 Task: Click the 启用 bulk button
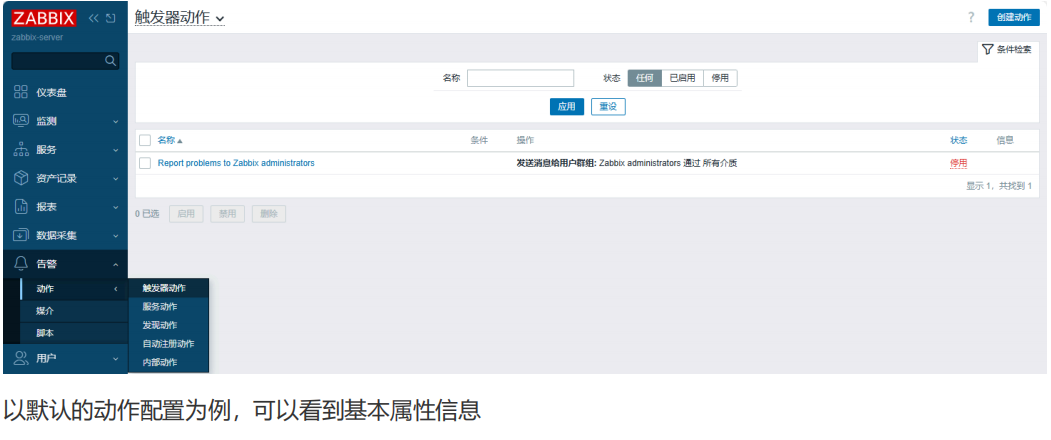pos(186,214)
